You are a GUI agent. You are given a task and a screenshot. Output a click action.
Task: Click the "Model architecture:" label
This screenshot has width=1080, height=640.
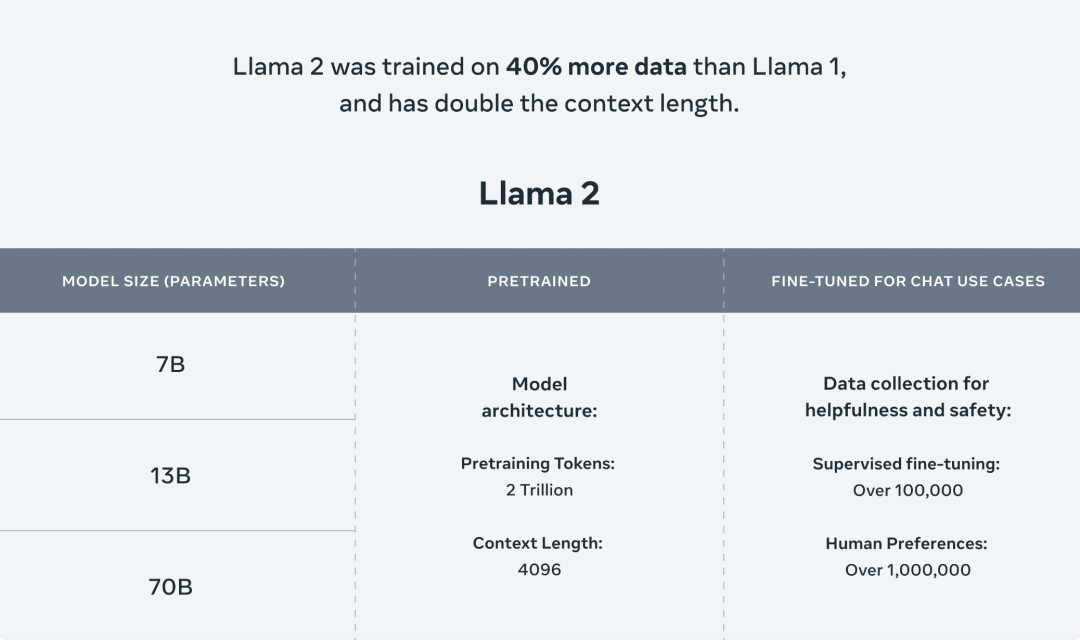pyautogui.click(x=539, y=397)
